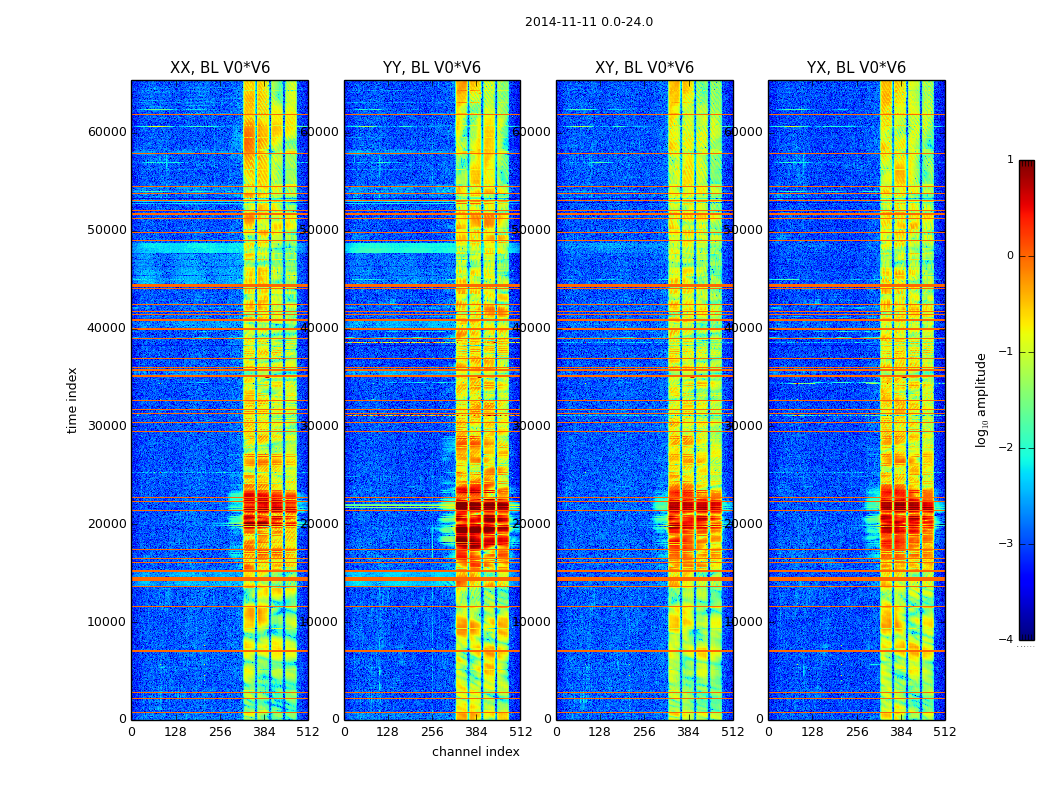The image size is (1050, 800).
Task: Click the figure title "2014-11-11 0.0-24.0"
Action: pyautogui.click(x=588, y=22)
